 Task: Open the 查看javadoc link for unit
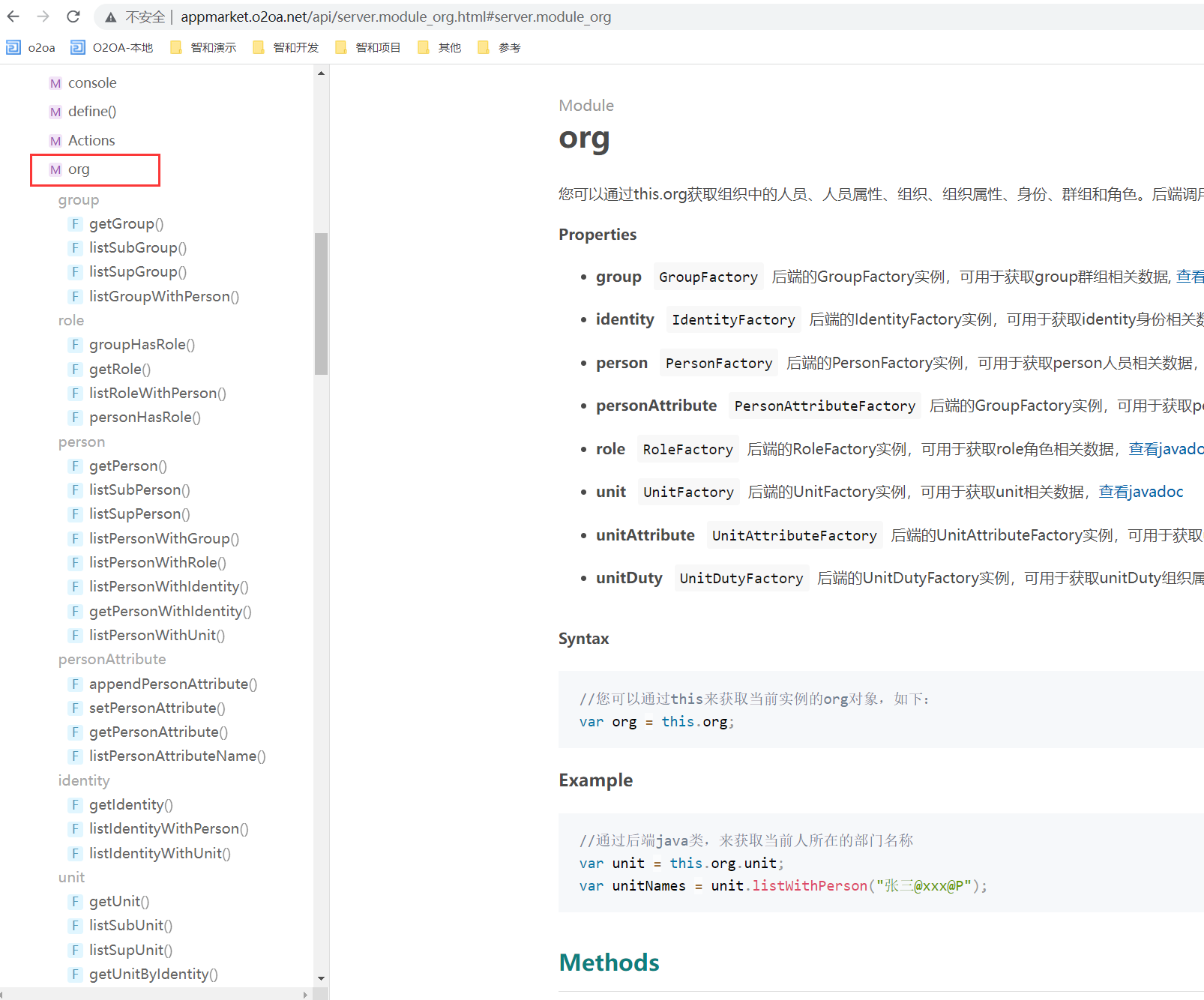pyautogui.click(x=1140, y=492)
